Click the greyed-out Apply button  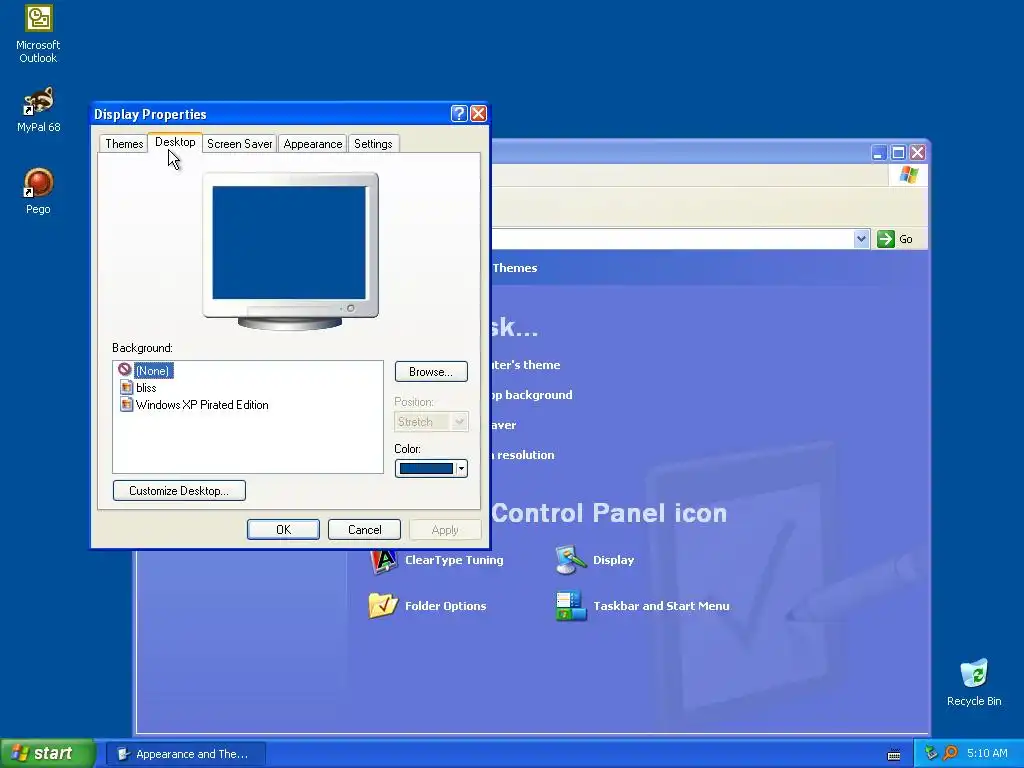[x=445, y=530]
